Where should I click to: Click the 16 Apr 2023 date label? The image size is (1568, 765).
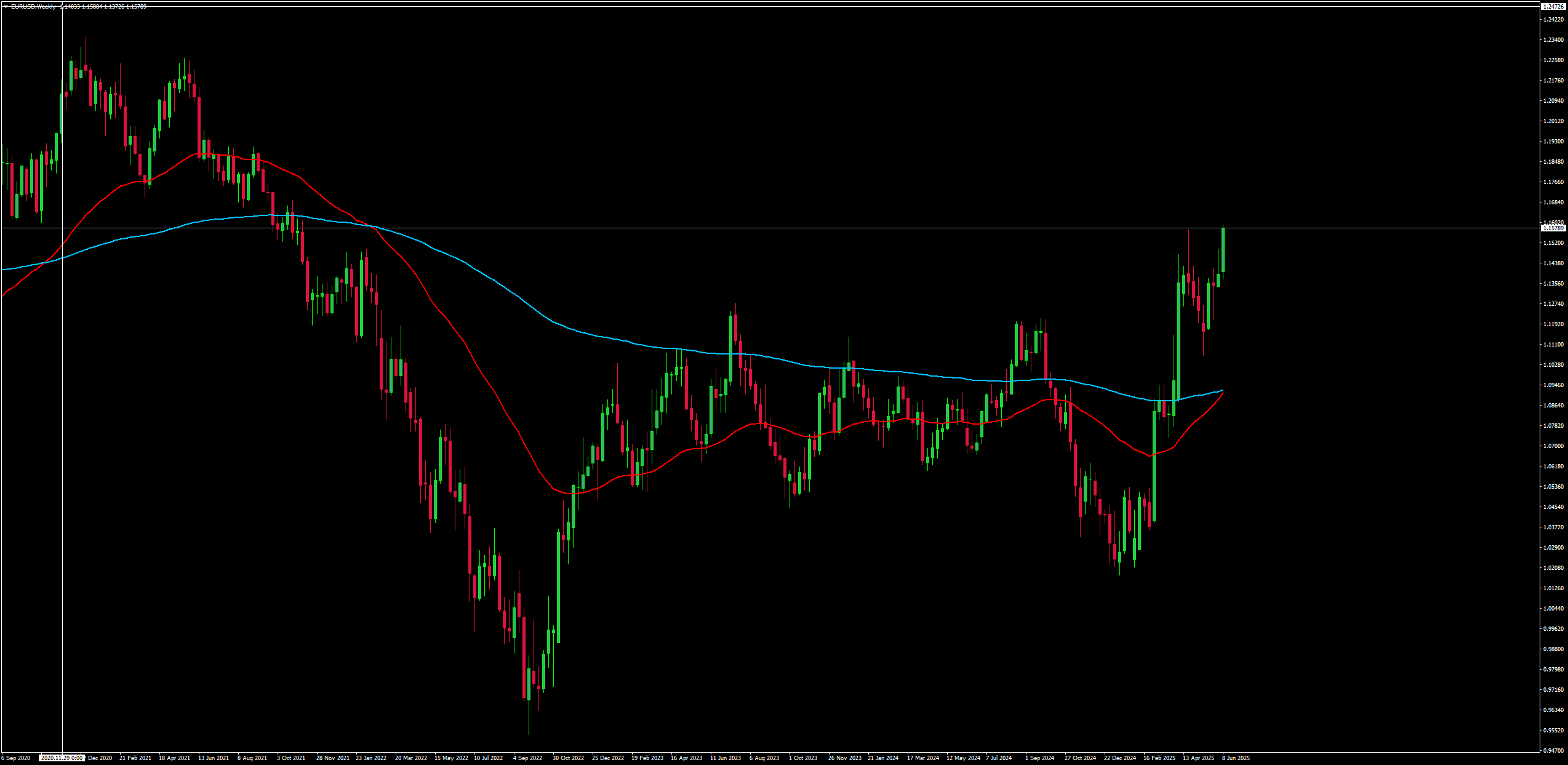point(687,758)
